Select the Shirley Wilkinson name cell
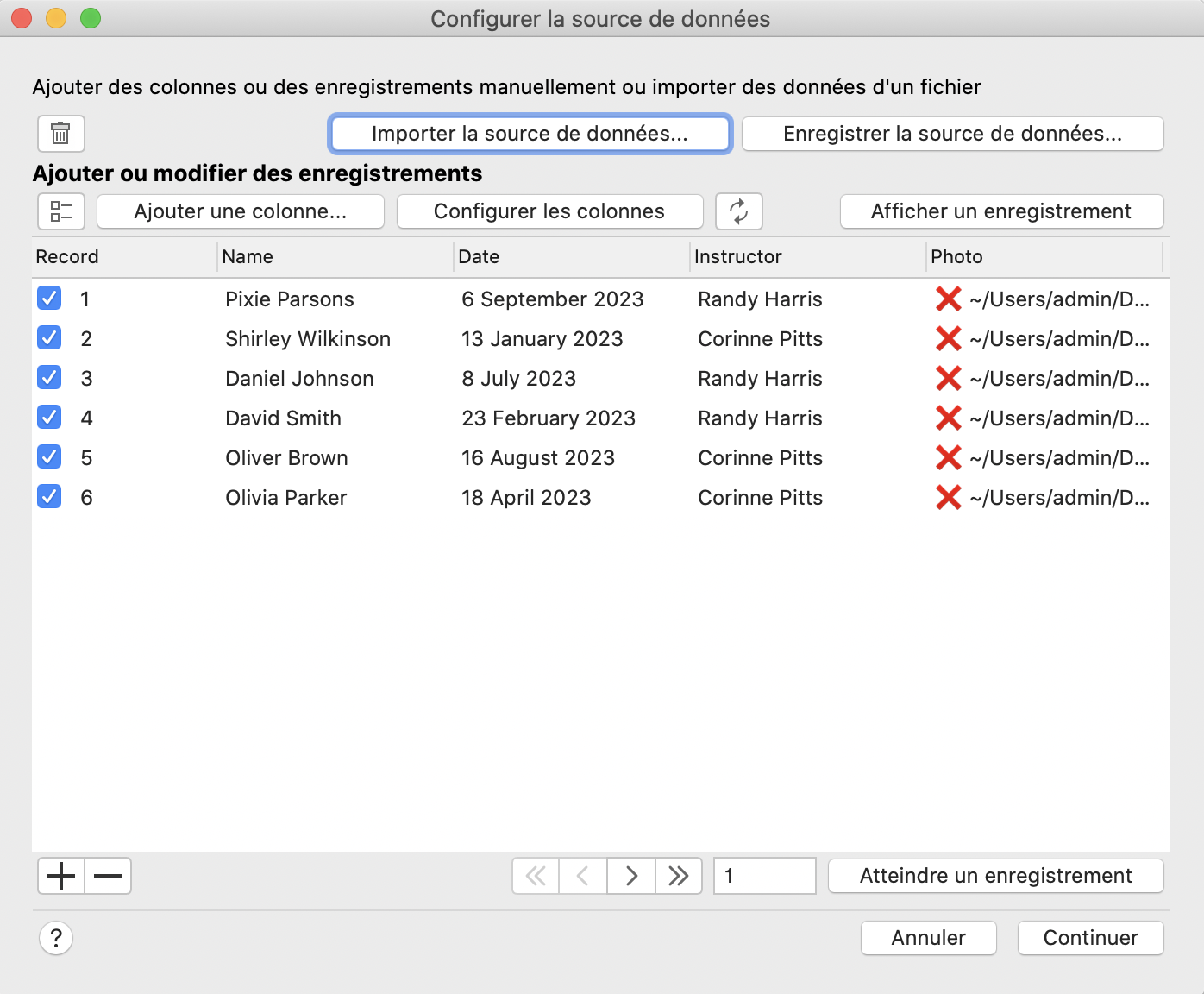Screen dimensions: 1204x994 [308, 339]
